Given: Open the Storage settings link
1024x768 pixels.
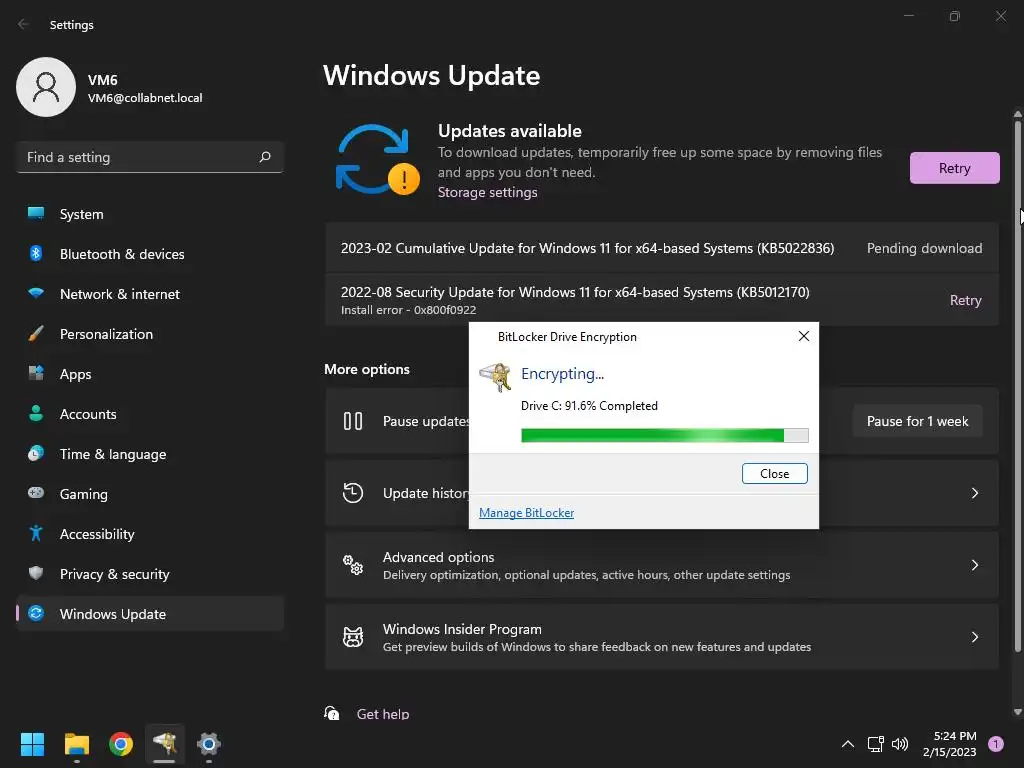Looking at the screenshot, I should [487, 192].
